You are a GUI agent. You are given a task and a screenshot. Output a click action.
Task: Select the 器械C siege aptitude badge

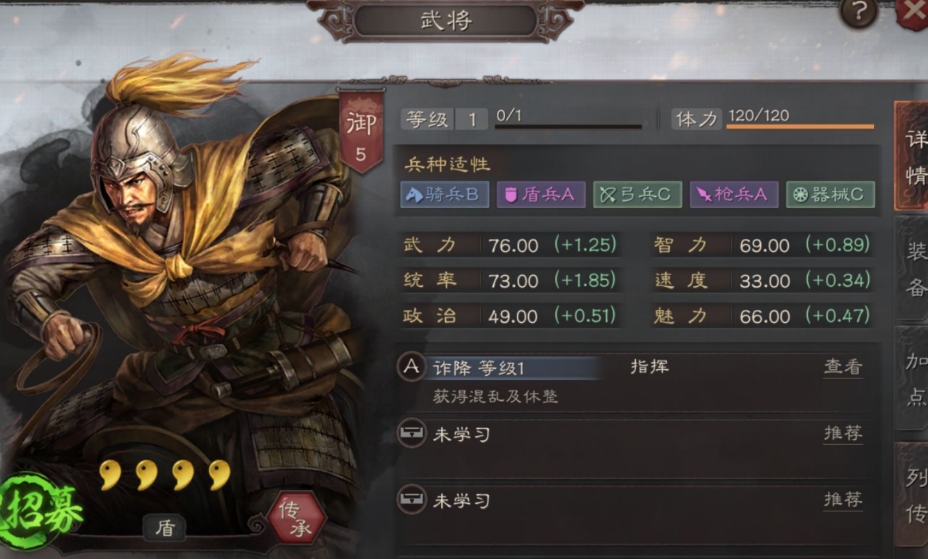tap(830, 195)
